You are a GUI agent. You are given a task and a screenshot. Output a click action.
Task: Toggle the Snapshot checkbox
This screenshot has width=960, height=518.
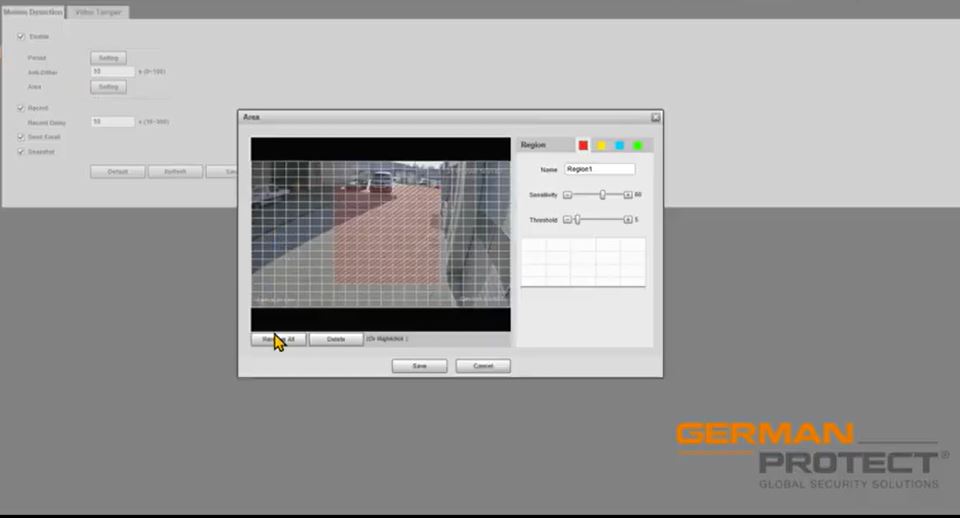click(21, 152)
